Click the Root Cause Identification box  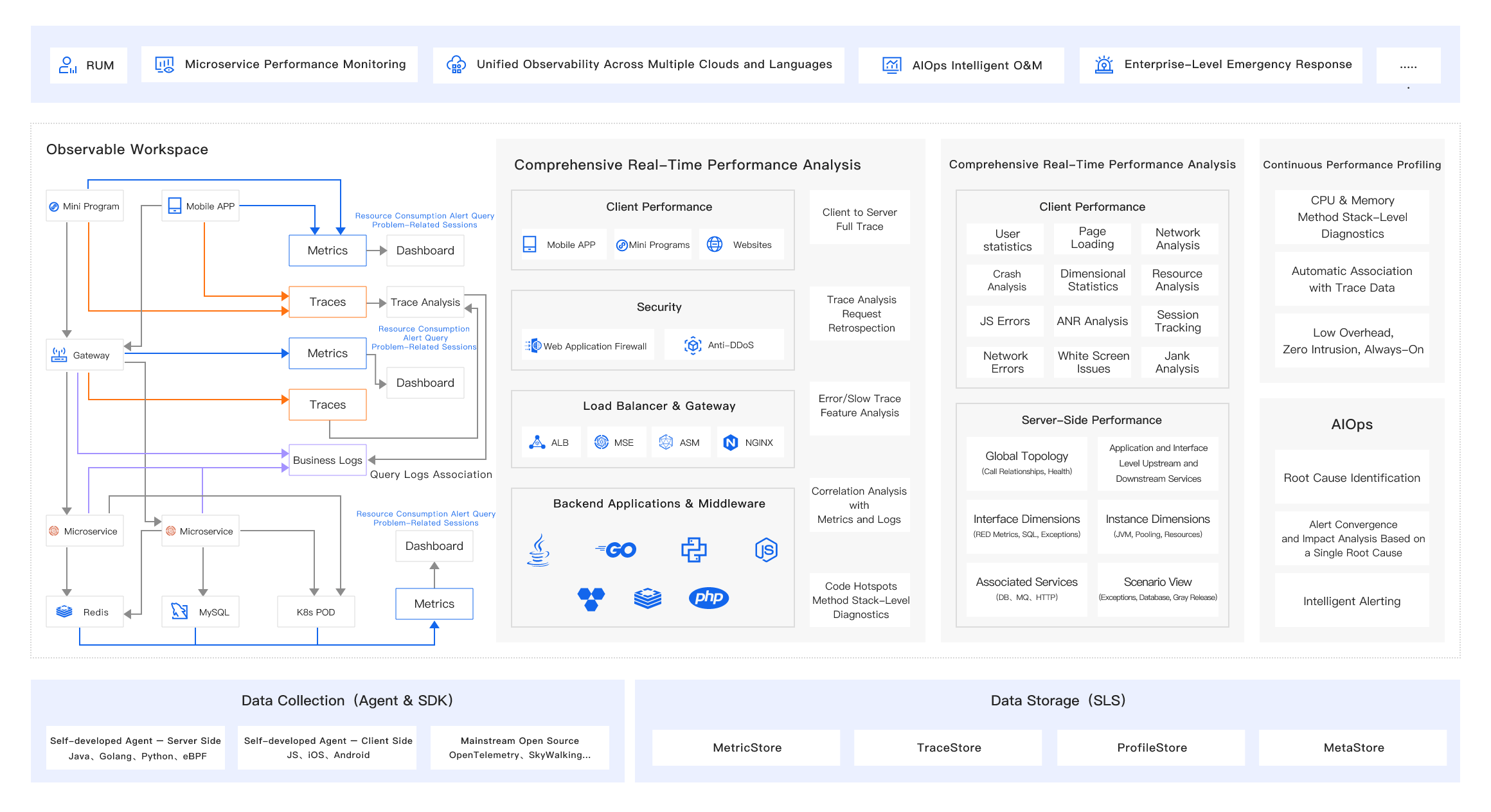click(1352, 477)
